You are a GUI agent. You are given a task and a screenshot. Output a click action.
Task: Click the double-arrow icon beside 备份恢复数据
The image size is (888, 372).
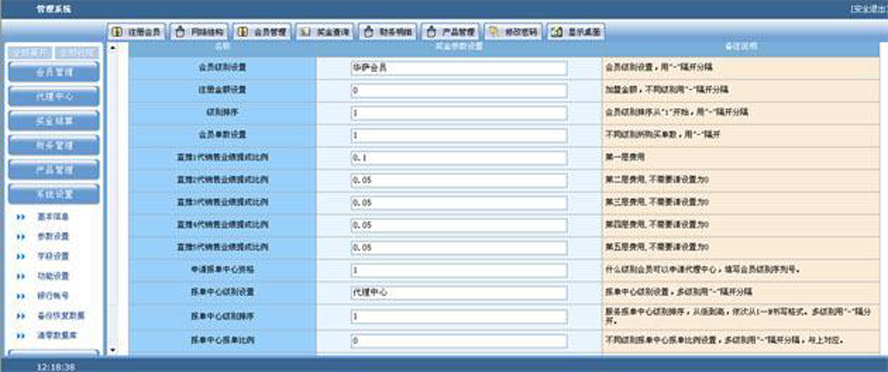[x=21, y=316]
